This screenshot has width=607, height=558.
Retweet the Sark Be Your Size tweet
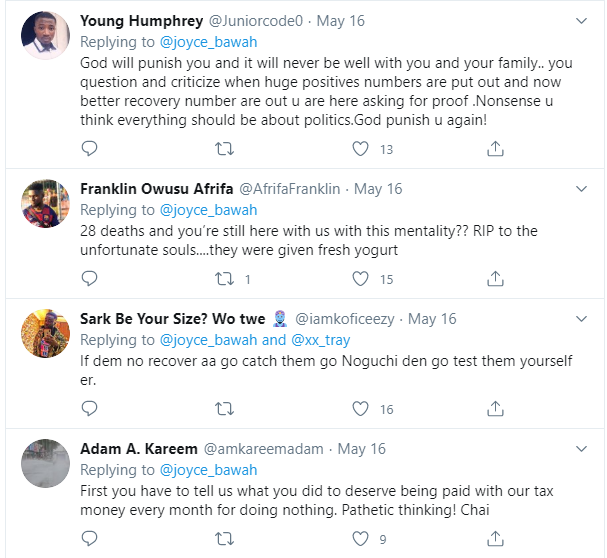click(225, 408)
